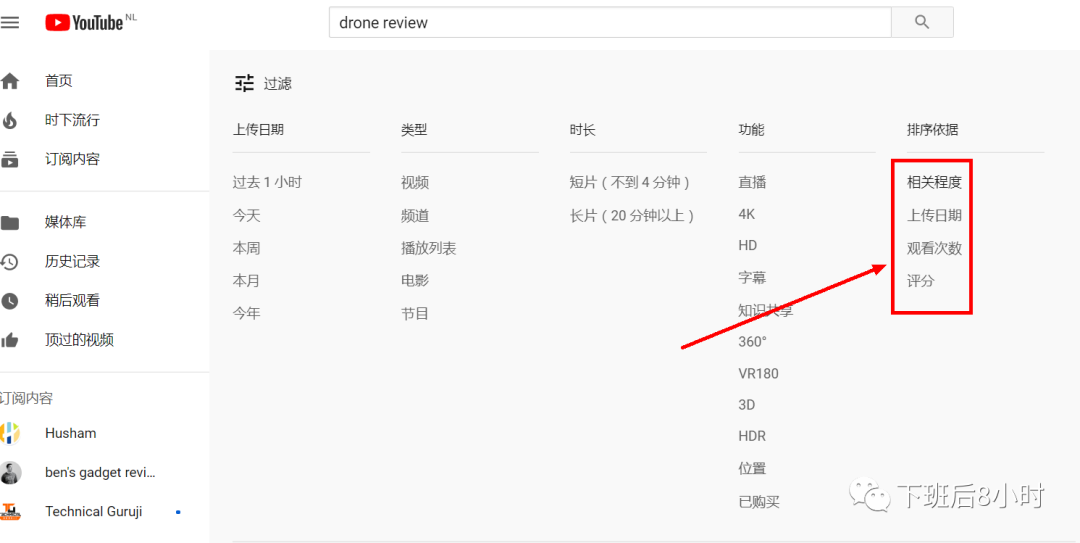Click the 订阅内容 subscriptions icon
This screenshot has width=1080, height=543.
[10, 160]
